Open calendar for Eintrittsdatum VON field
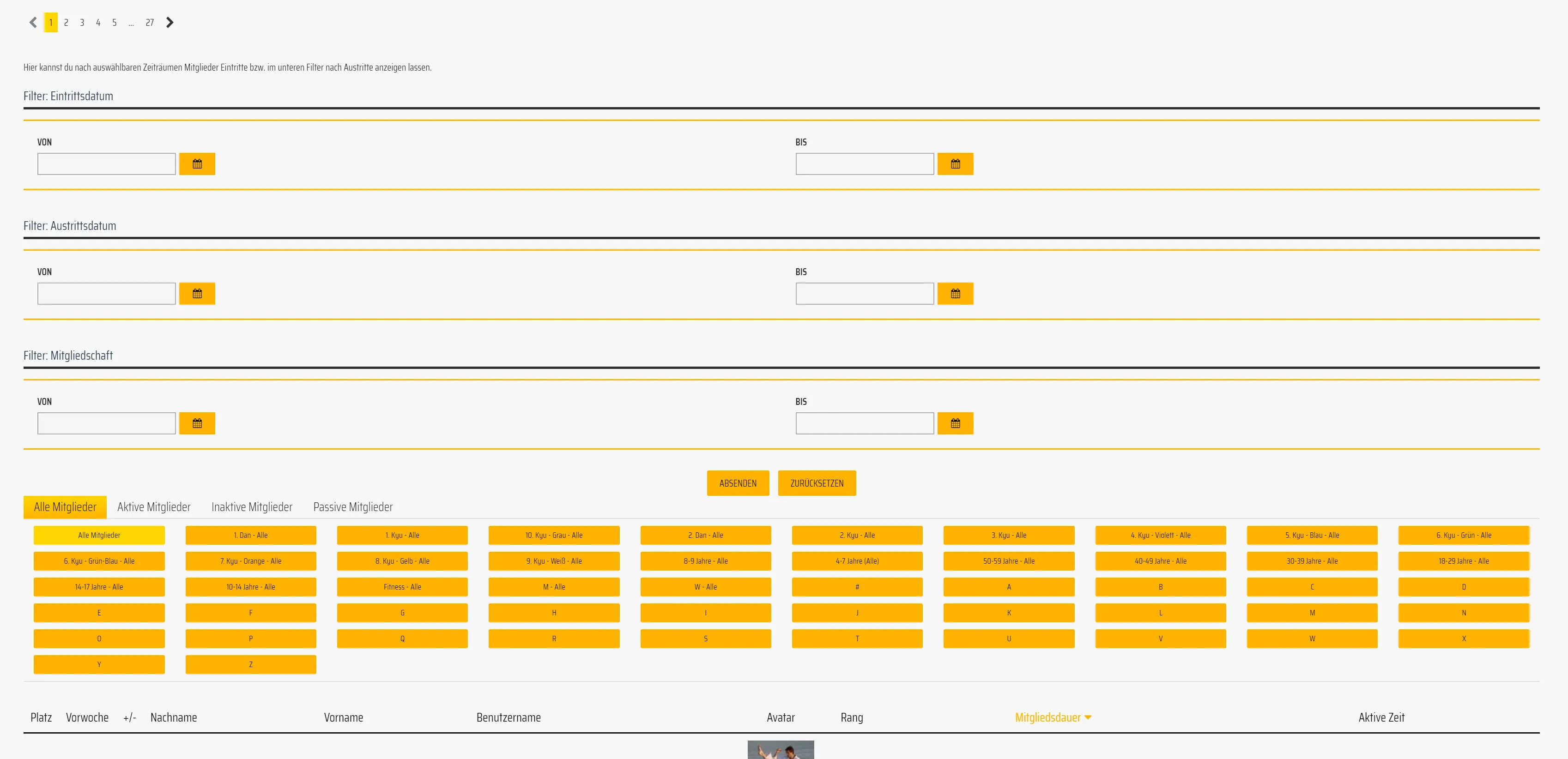Image resolution: width=1568 pixels, height=759 pixels. coord(197,164)
